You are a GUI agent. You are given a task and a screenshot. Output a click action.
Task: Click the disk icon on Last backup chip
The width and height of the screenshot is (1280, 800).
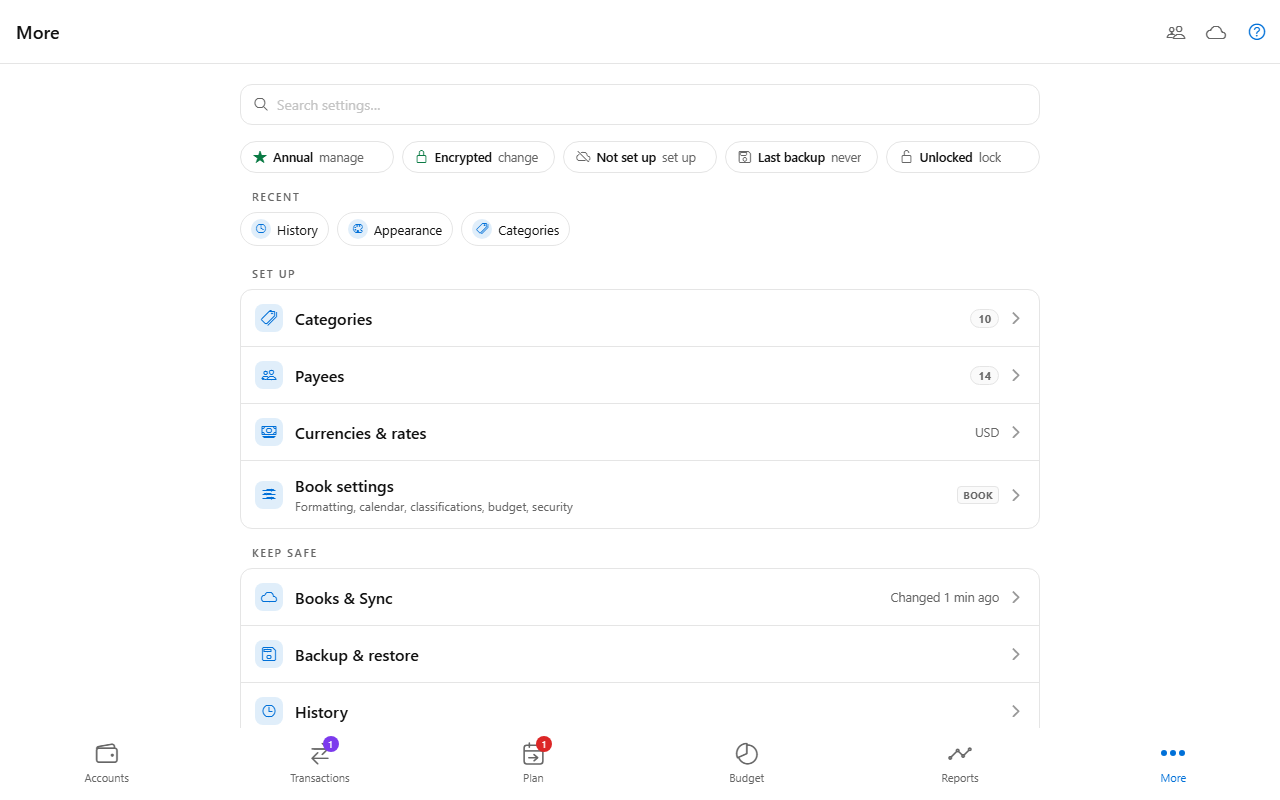click(x=745, y=157)
